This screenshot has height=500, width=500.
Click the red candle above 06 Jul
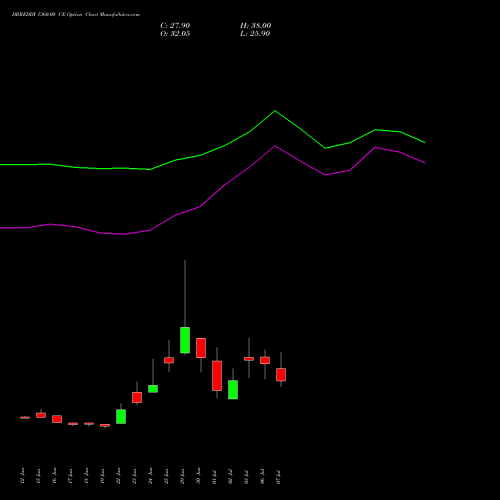point(265,360)
